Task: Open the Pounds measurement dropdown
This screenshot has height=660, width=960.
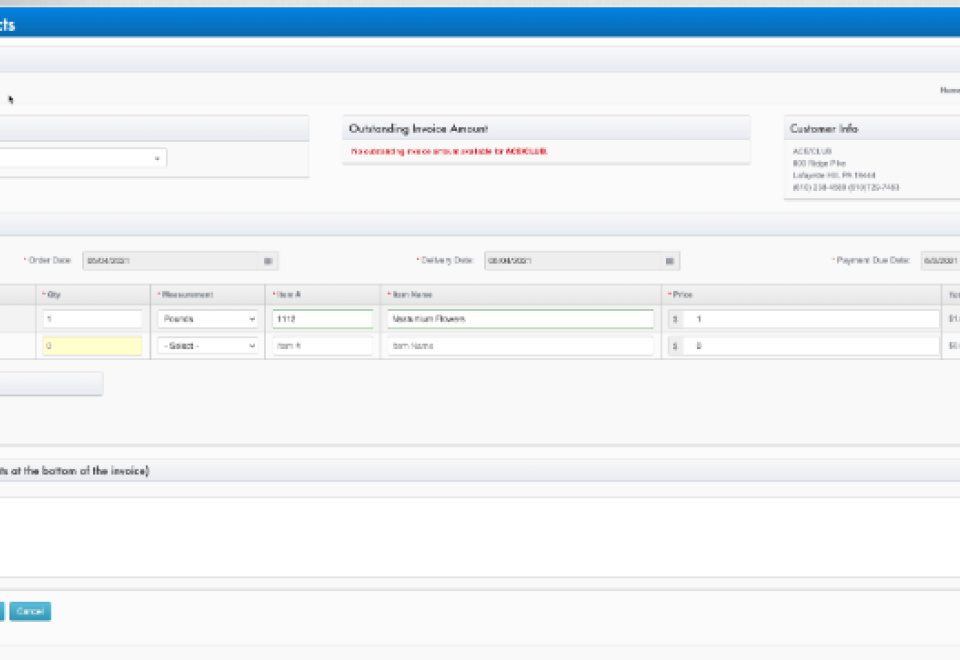Action: pyautogui.click(x=208, y=319)
